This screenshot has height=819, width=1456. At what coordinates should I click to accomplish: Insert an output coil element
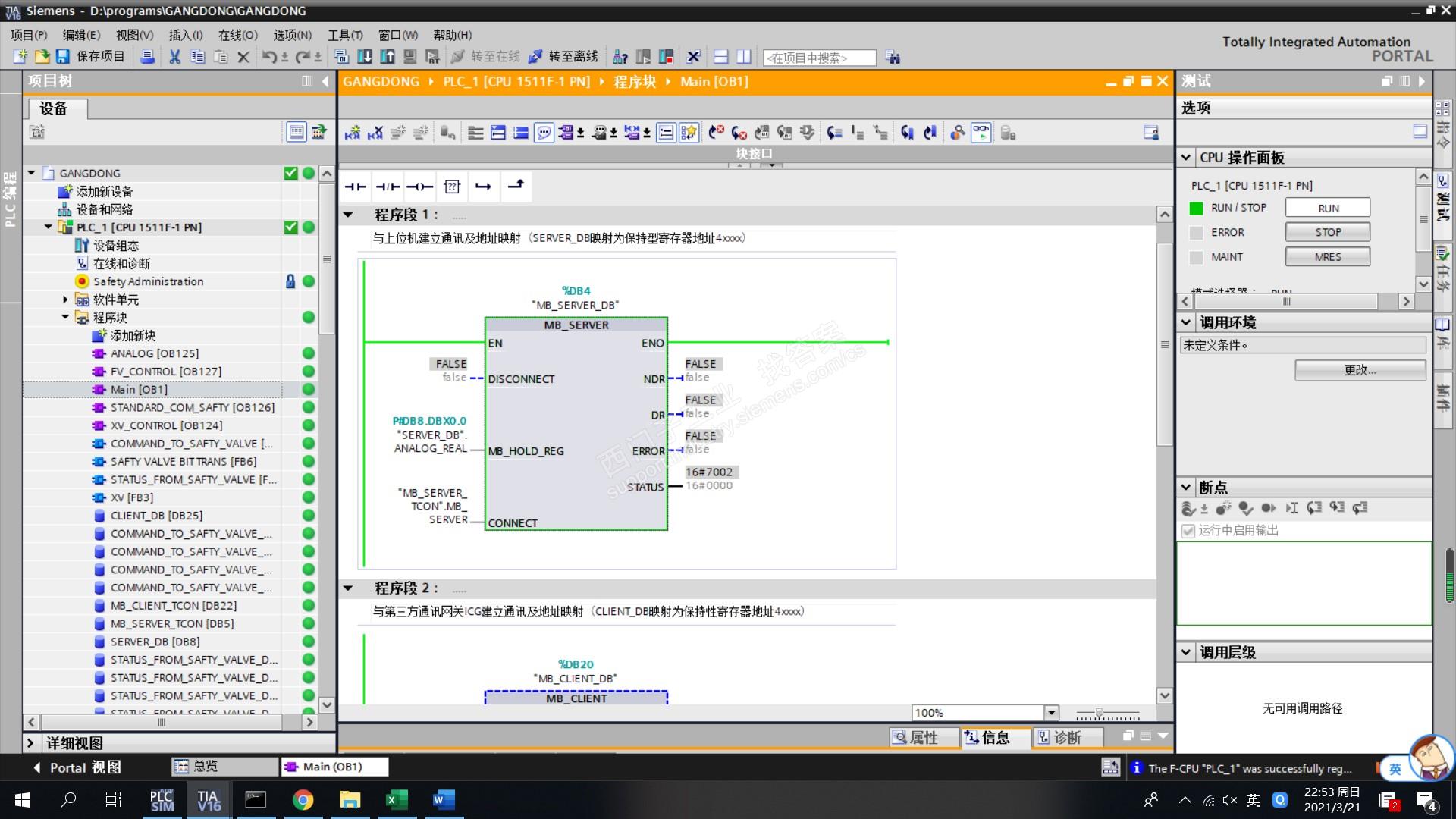pos(419,187)
